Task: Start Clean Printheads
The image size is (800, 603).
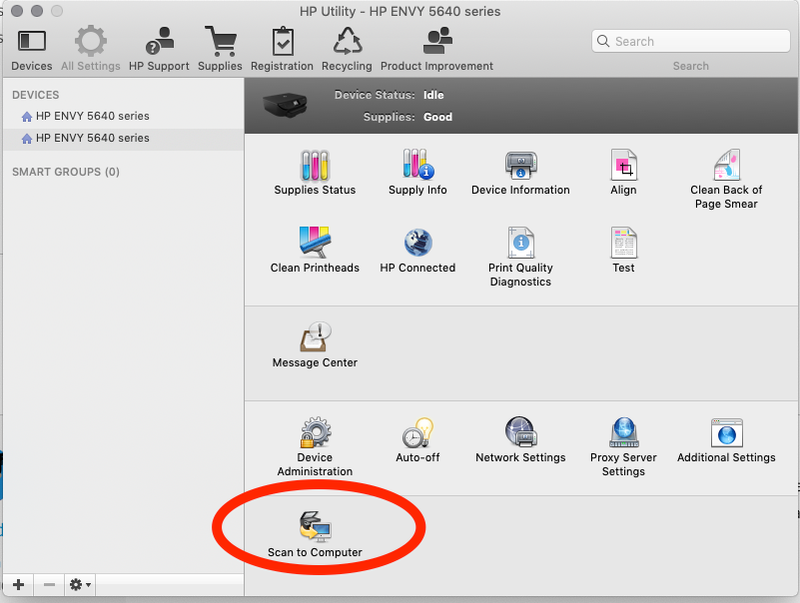Action: (315, 250)
